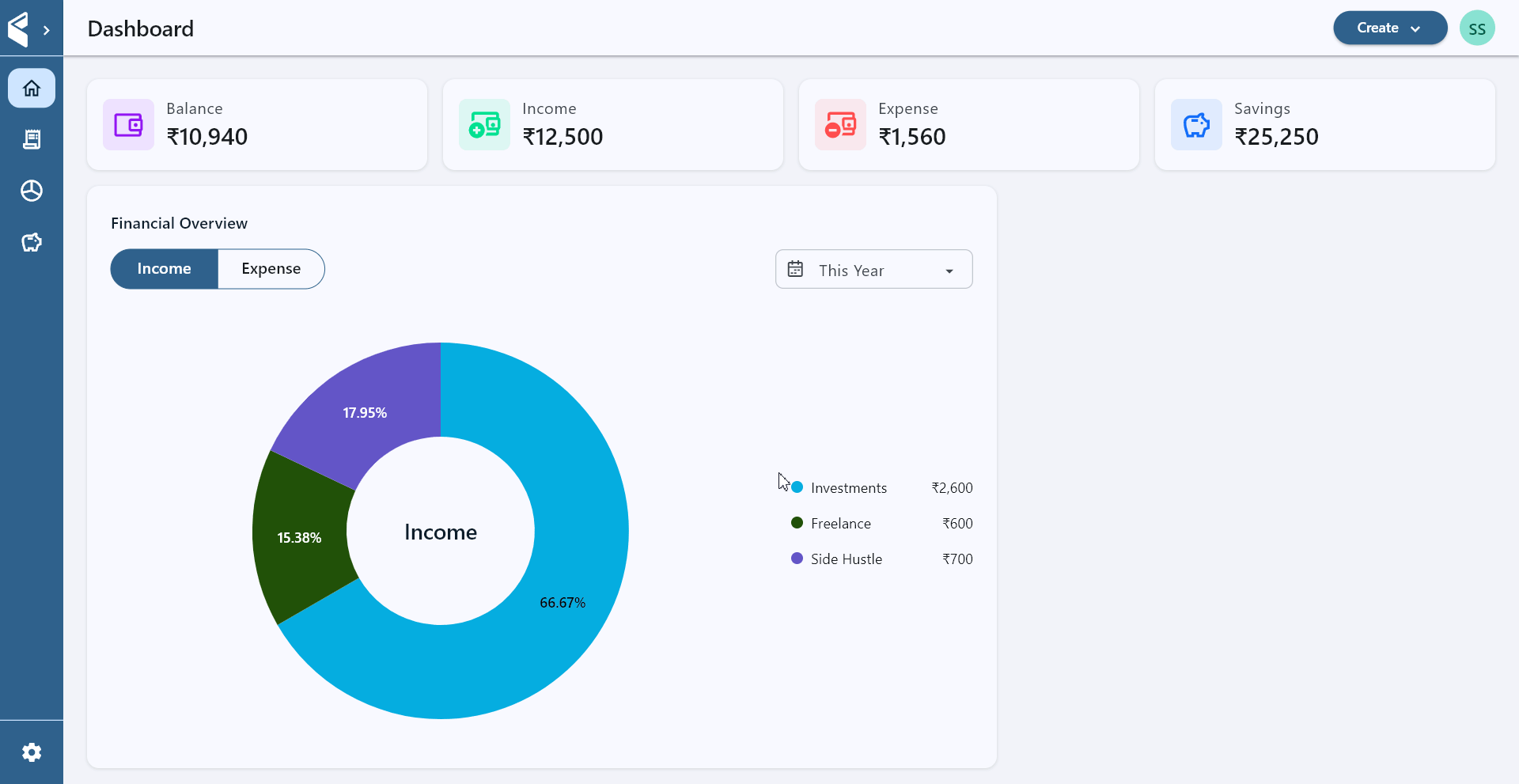Switch chart to Expense view
Image resolution: width=1519 pixels, height=784 pixels.
[271, 269]
